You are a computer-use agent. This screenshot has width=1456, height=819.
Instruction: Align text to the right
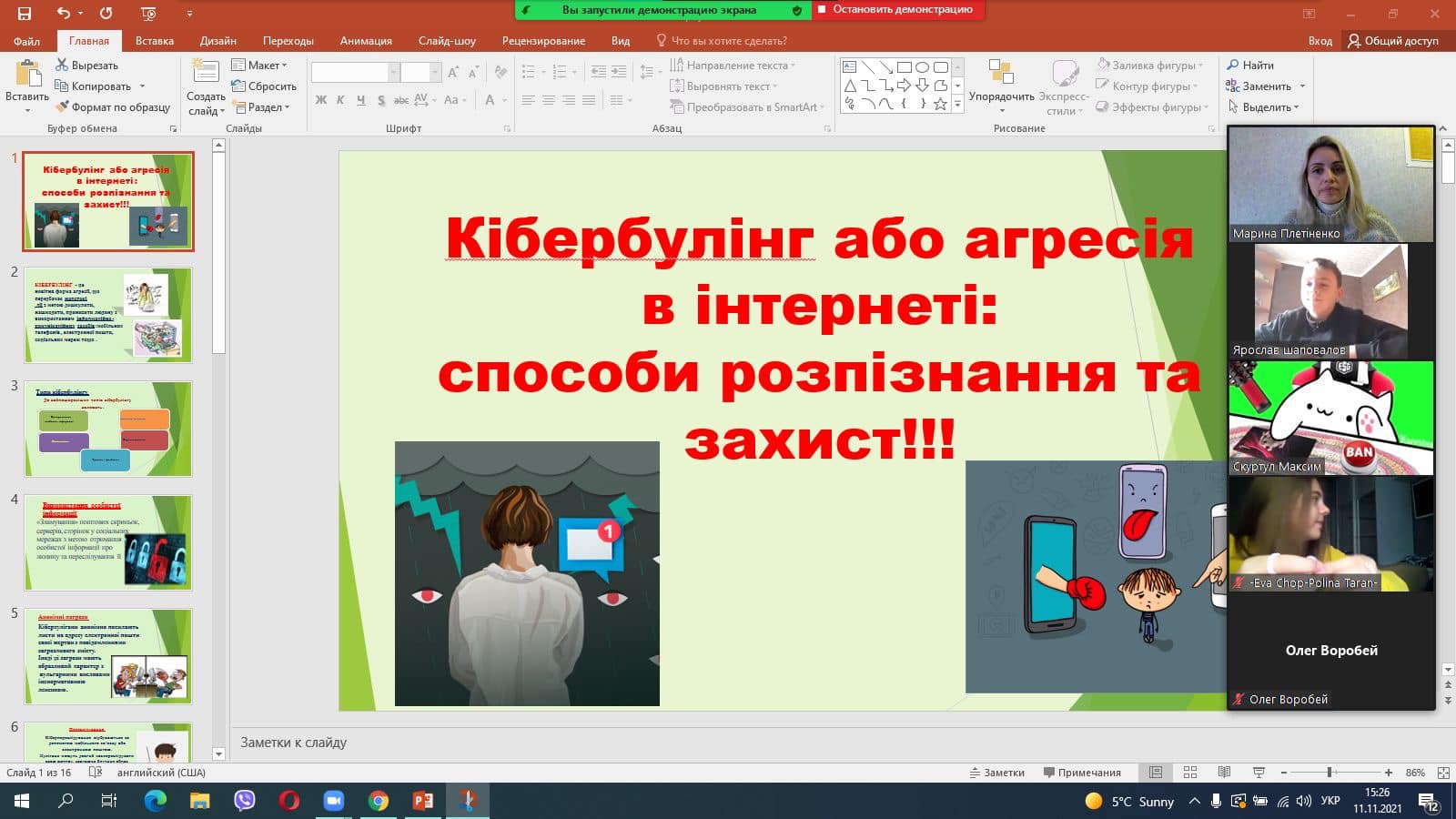click(569, 100)
